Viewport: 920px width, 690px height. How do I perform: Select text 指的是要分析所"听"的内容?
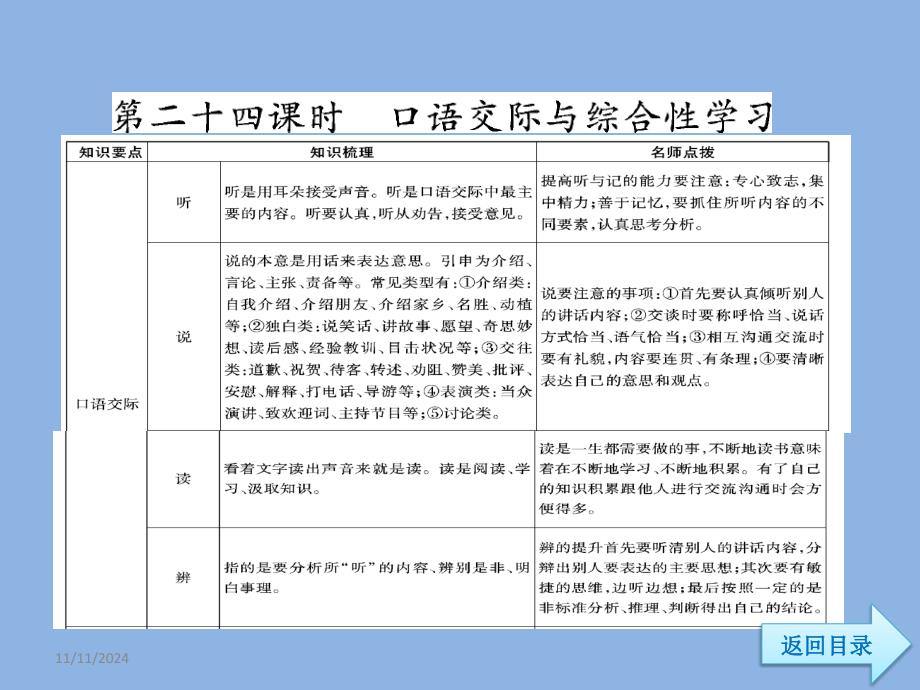tap(327, 567)
